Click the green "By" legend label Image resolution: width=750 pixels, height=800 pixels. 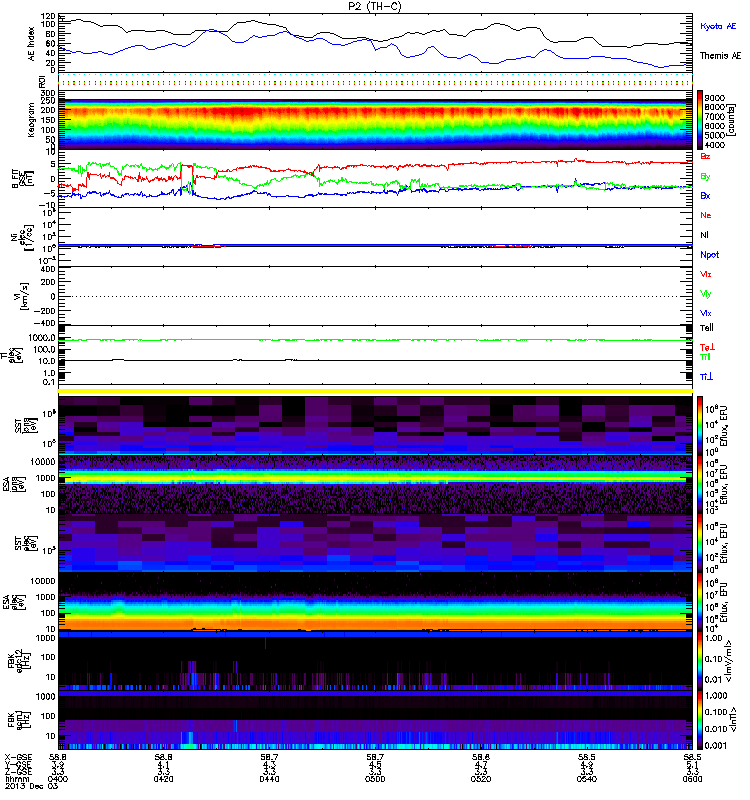[705, 176]
